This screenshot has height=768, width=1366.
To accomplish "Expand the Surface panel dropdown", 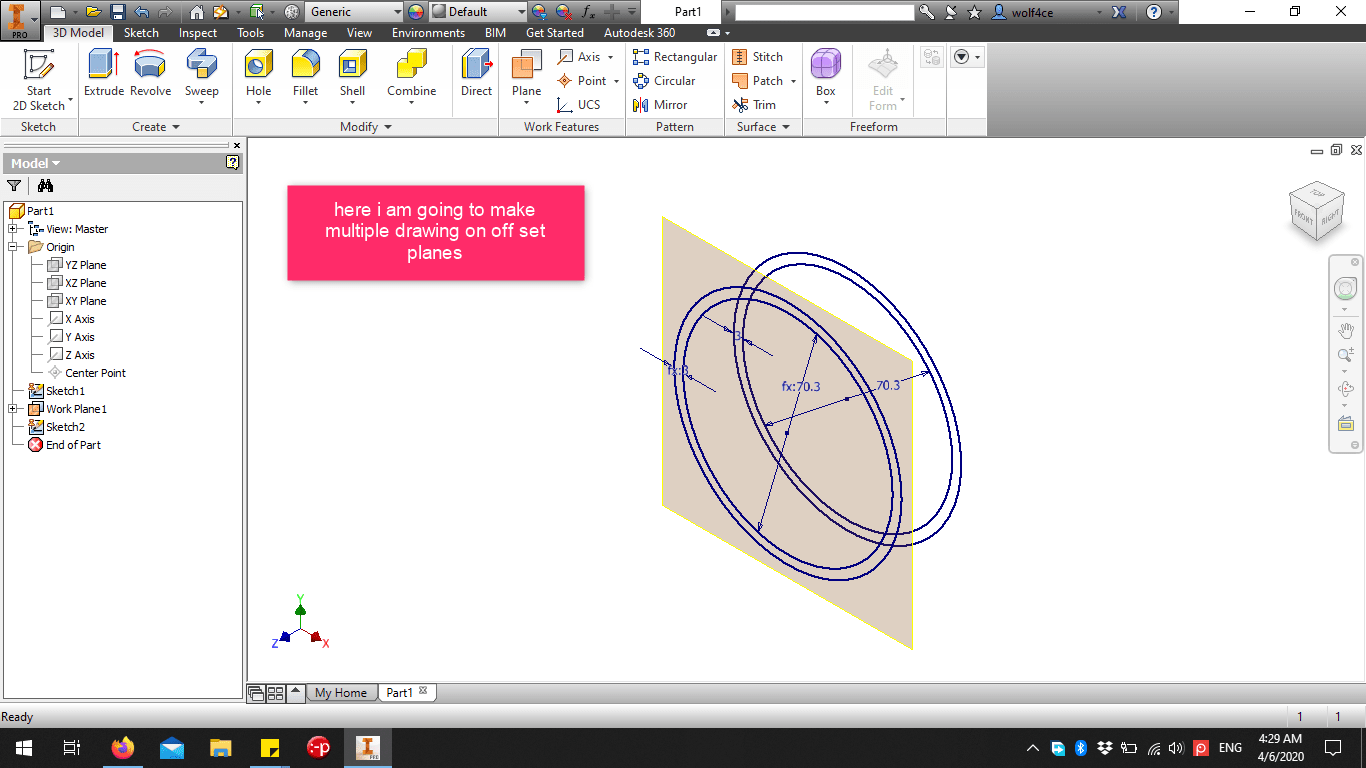I will point(764,127).
